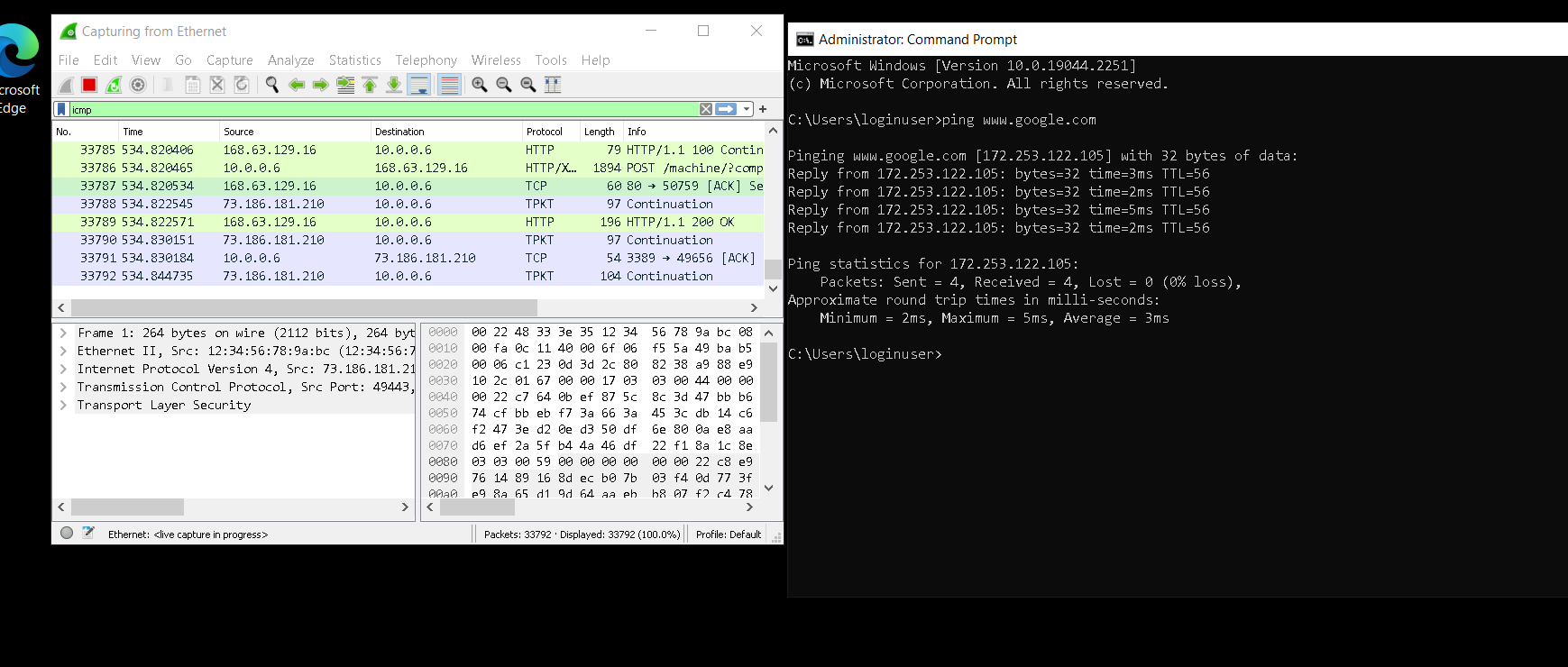Jump to the last packet
1568x667 pixels.
click(x=394, y=85)
